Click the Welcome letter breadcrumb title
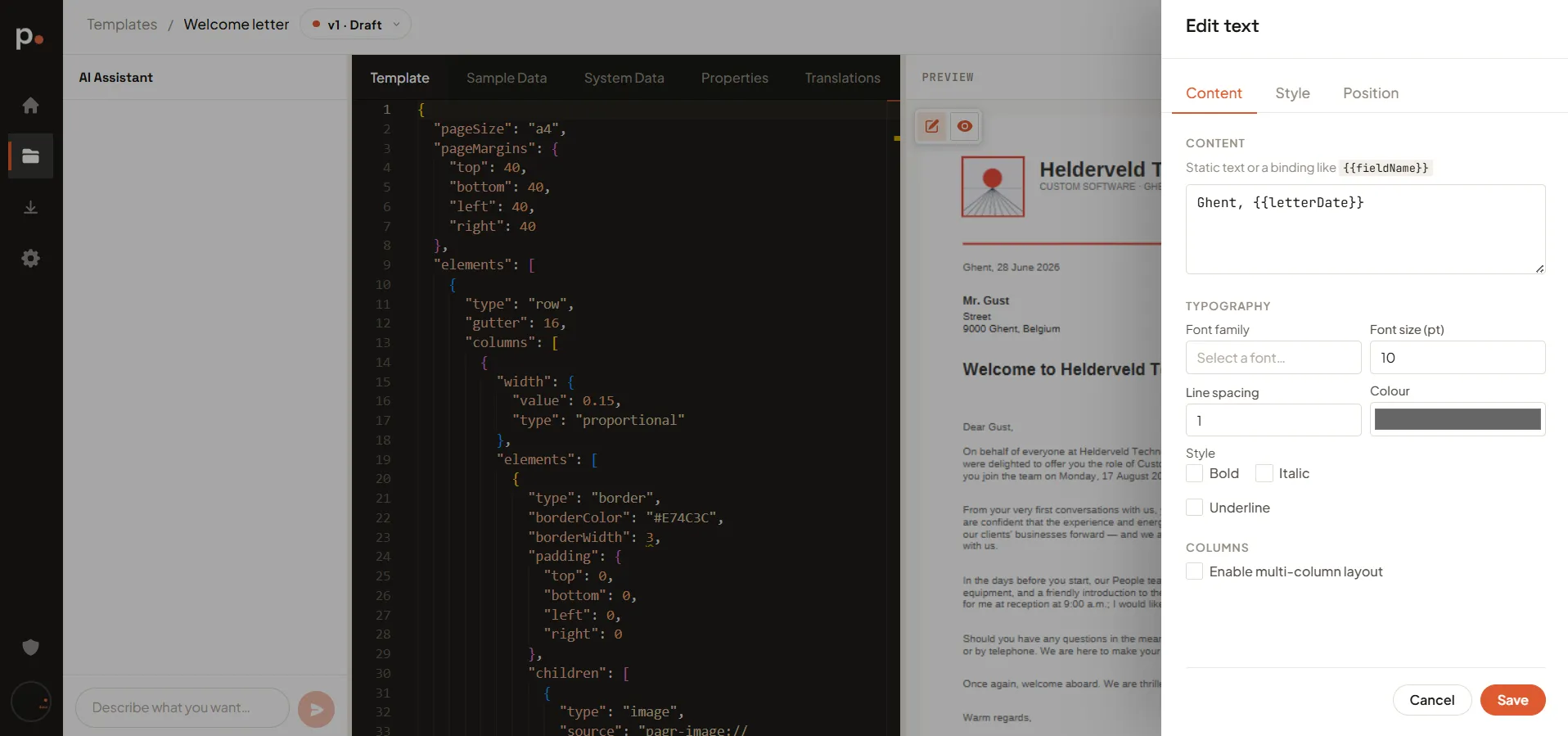1568x736 pixels. [237, 25]
